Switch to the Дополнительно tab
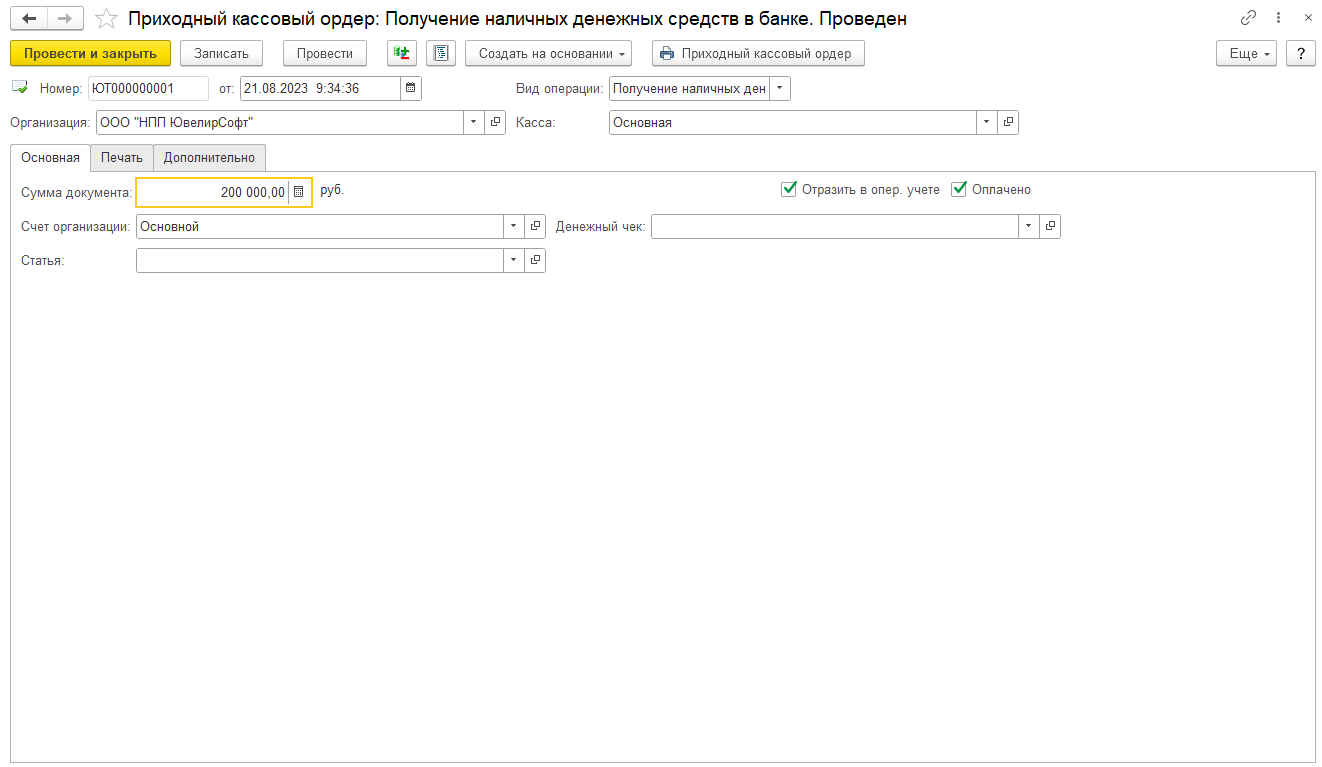 210,157
